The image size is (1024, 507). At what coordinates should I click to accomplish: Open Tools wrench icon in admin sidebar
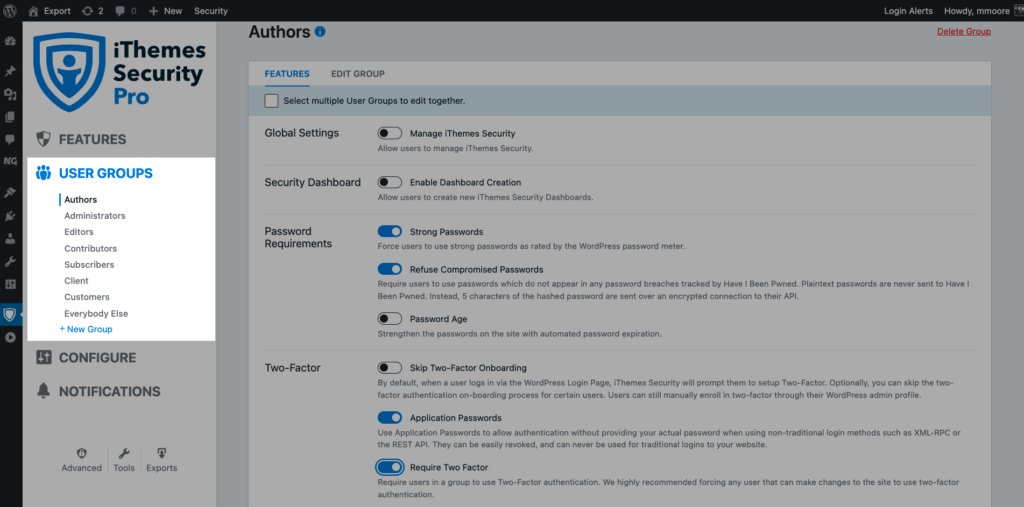point(10,261)
